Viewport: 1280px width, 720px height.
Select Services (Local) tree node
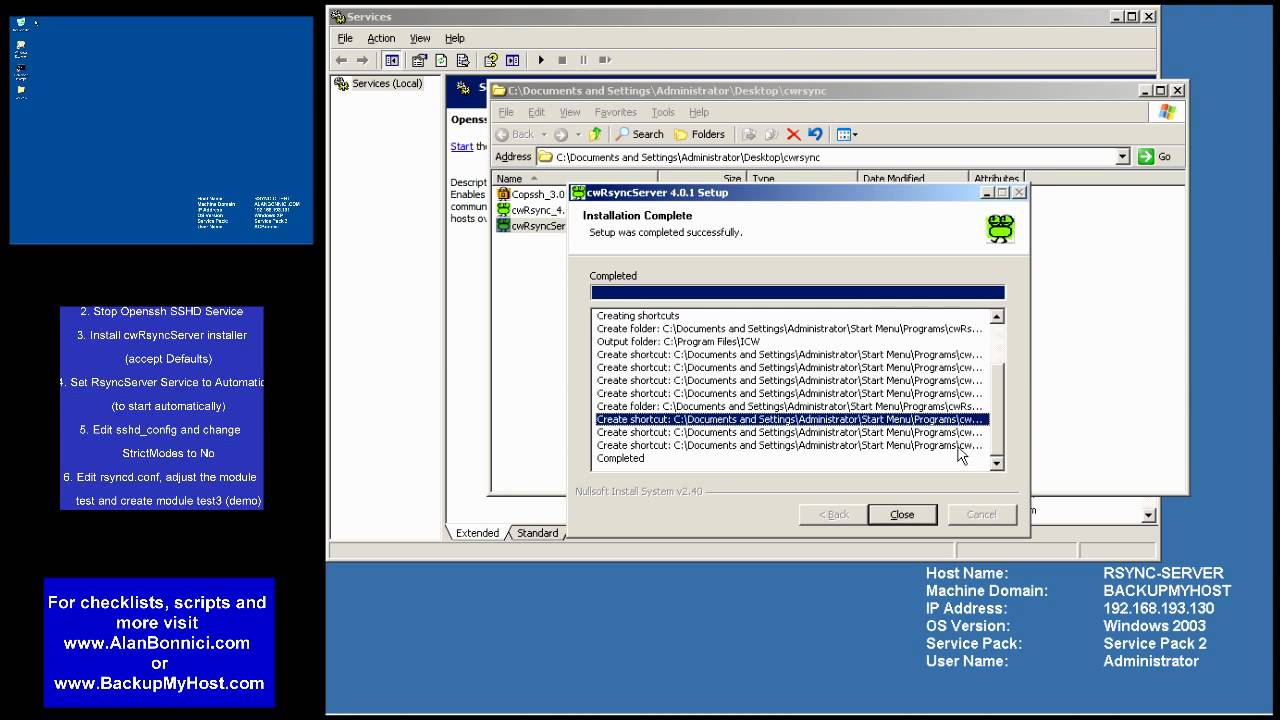point(379,83)
